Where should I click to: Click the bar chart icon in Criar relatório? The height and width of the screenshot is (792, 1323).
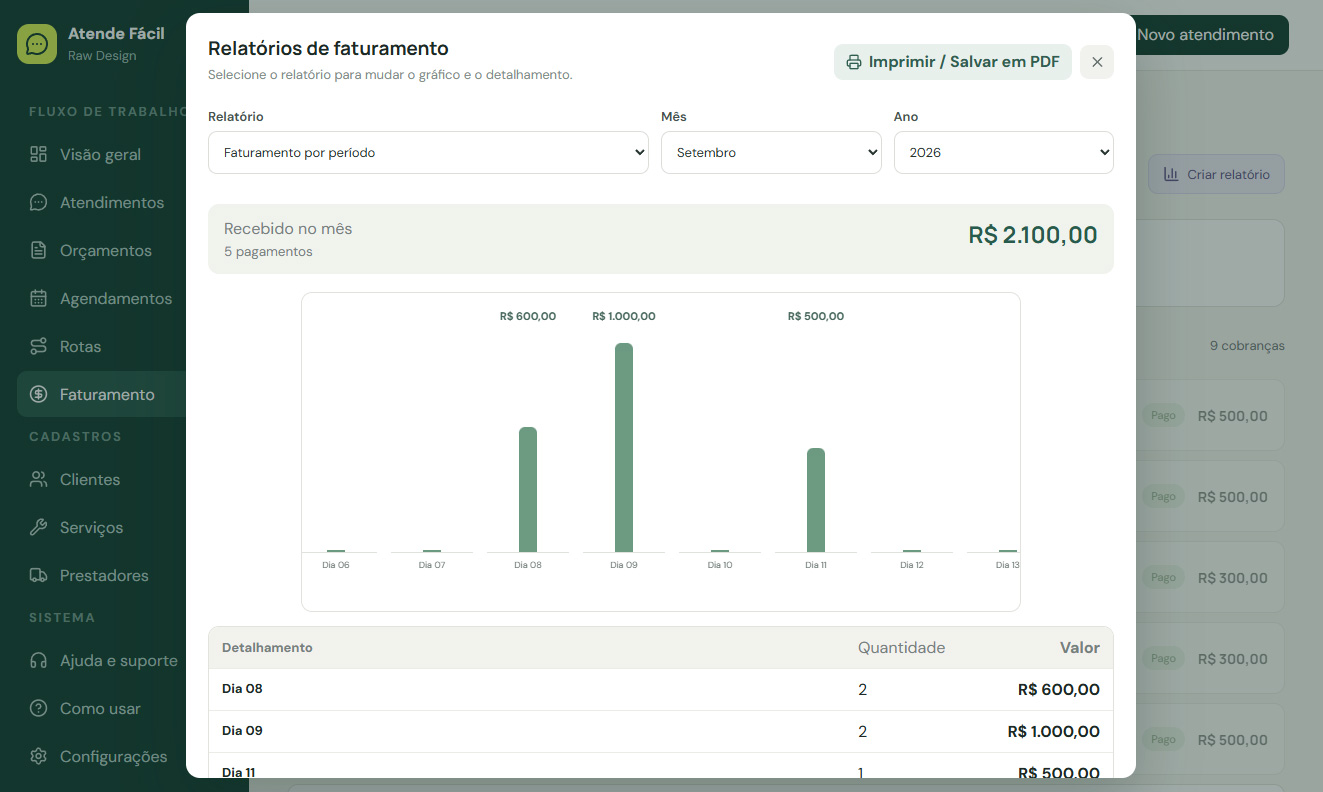(1171, 174)
